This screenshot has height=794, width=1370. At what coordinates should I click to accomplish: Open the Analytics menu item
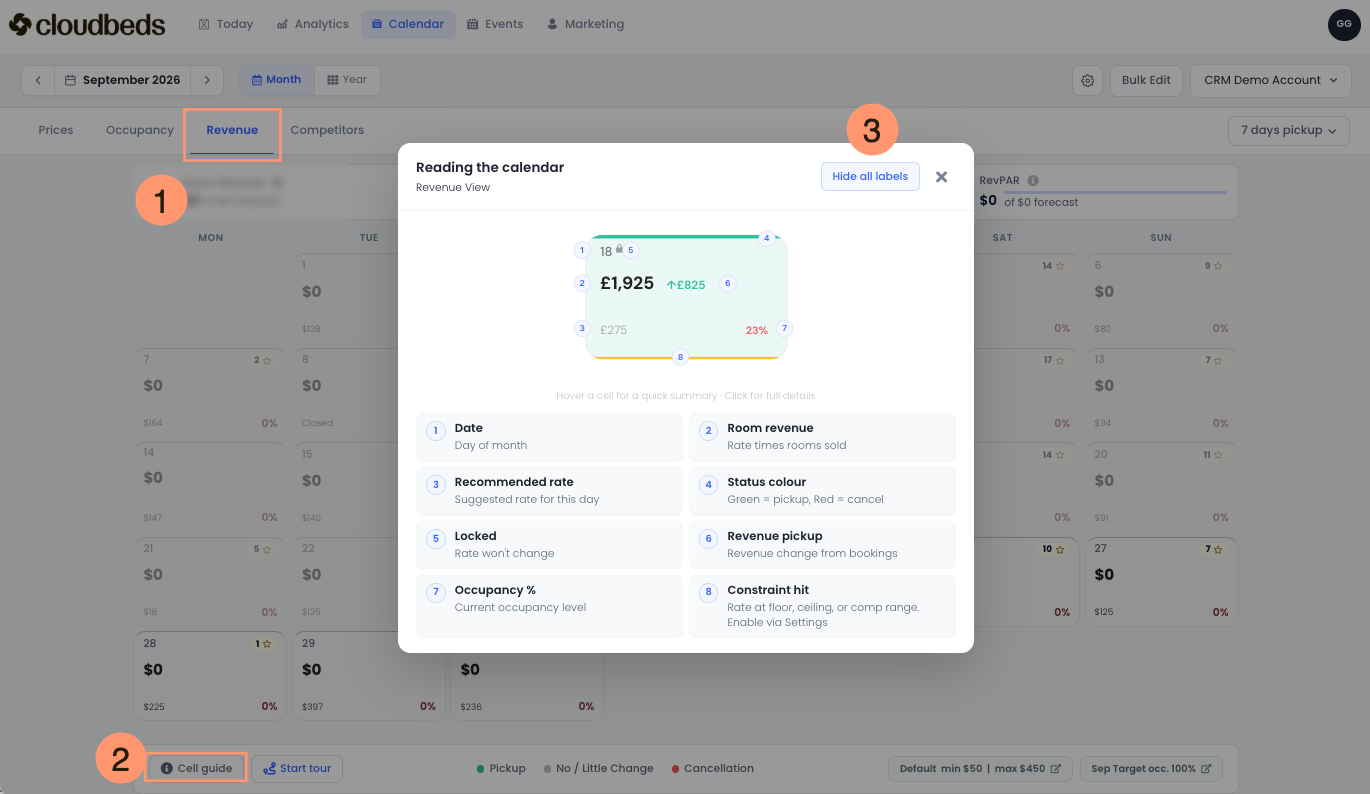313,24
